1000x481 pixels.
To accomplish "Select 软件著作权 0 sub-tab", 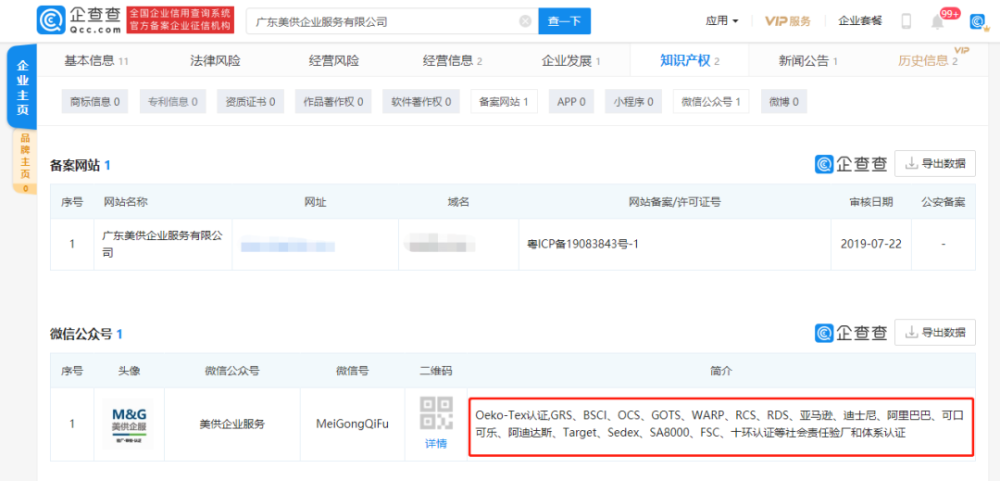I will (x=421, y=101).
